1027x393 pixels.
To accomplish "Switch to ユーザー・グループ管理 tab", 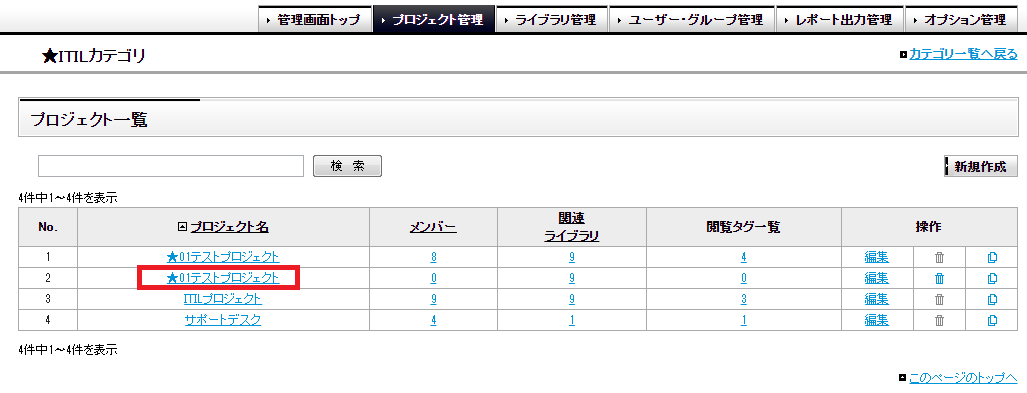I will (x=692, y=20).
